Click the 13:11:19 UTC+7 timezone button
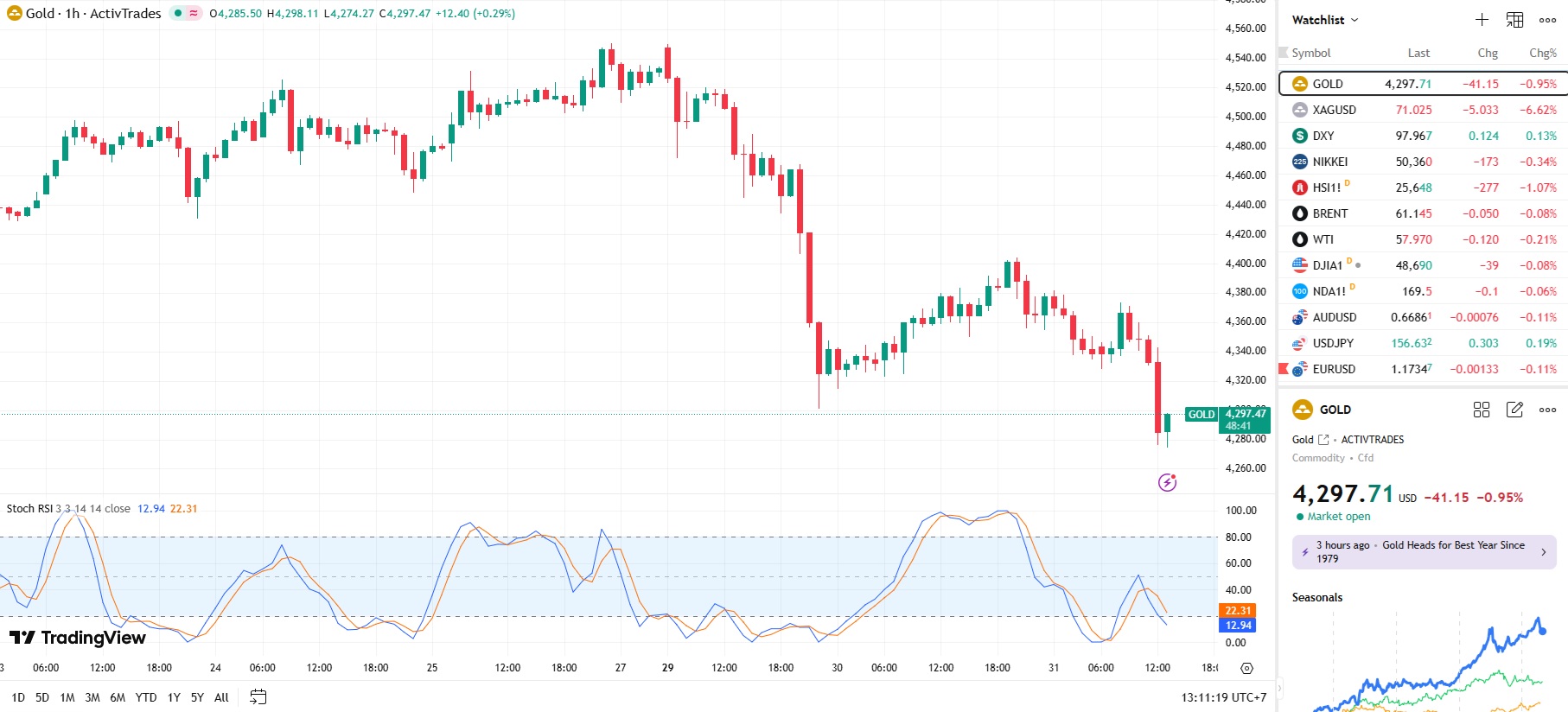Image resolution: width=1568 pixels, height=712 pixels. [1223, 697]
